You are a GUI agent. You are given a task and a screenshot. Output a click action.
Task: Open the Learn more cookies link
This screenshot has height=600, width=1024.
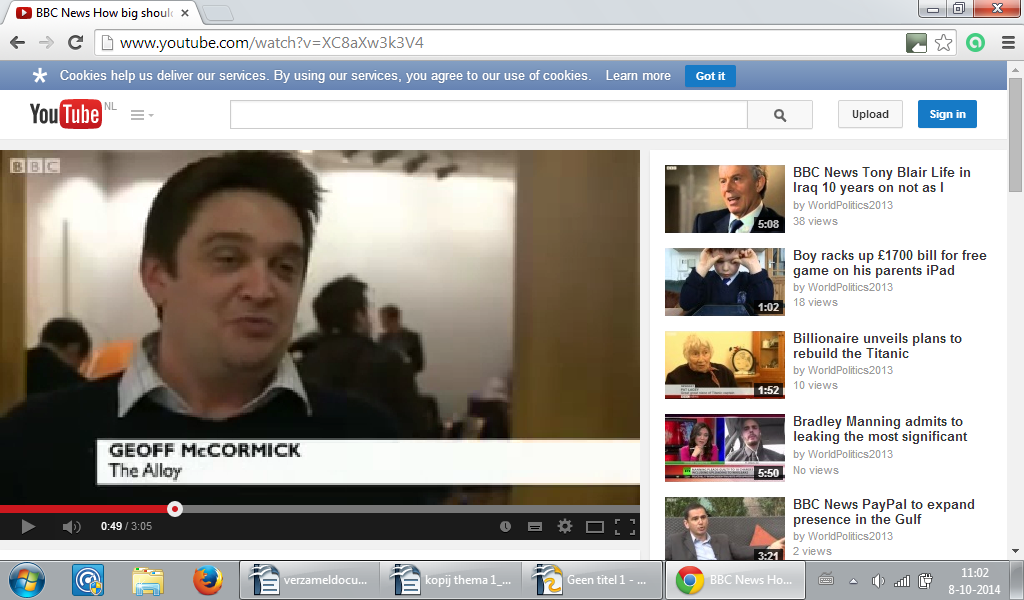(x=638, y=76)
